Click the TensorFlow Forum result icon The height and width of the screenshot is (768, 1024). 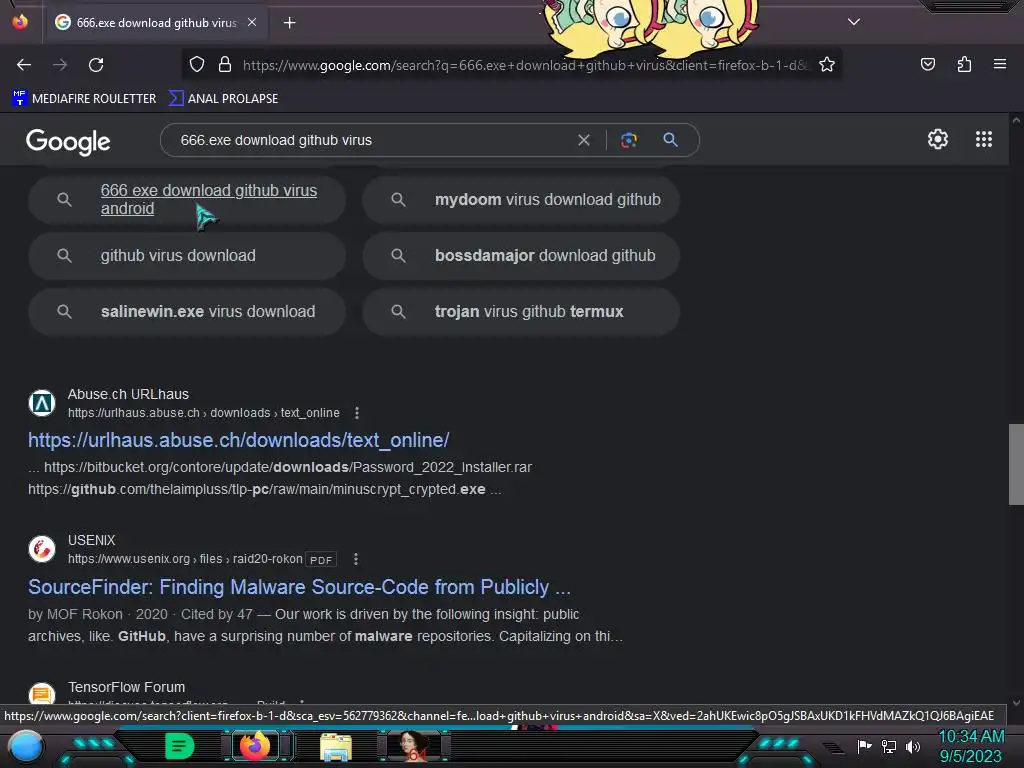tap(42, 694)
